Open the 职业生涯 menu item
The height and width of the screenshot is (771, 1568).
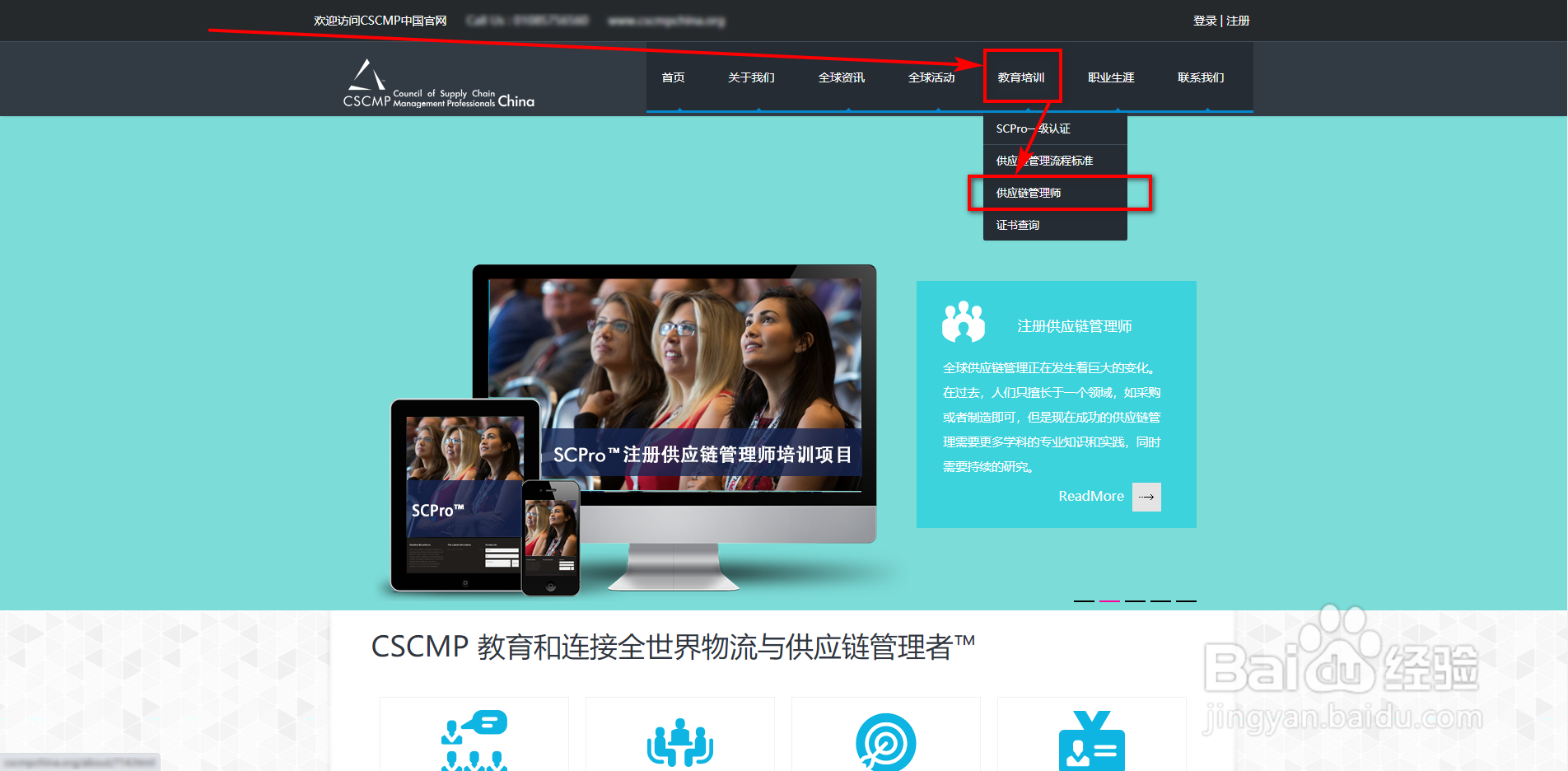(x=1111, y=77)
